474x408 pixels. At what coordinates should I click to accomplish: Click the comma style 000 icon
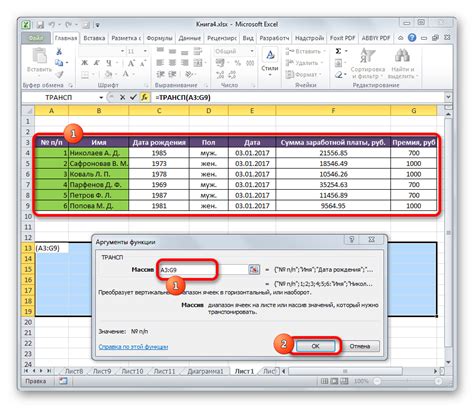[250, 63]
